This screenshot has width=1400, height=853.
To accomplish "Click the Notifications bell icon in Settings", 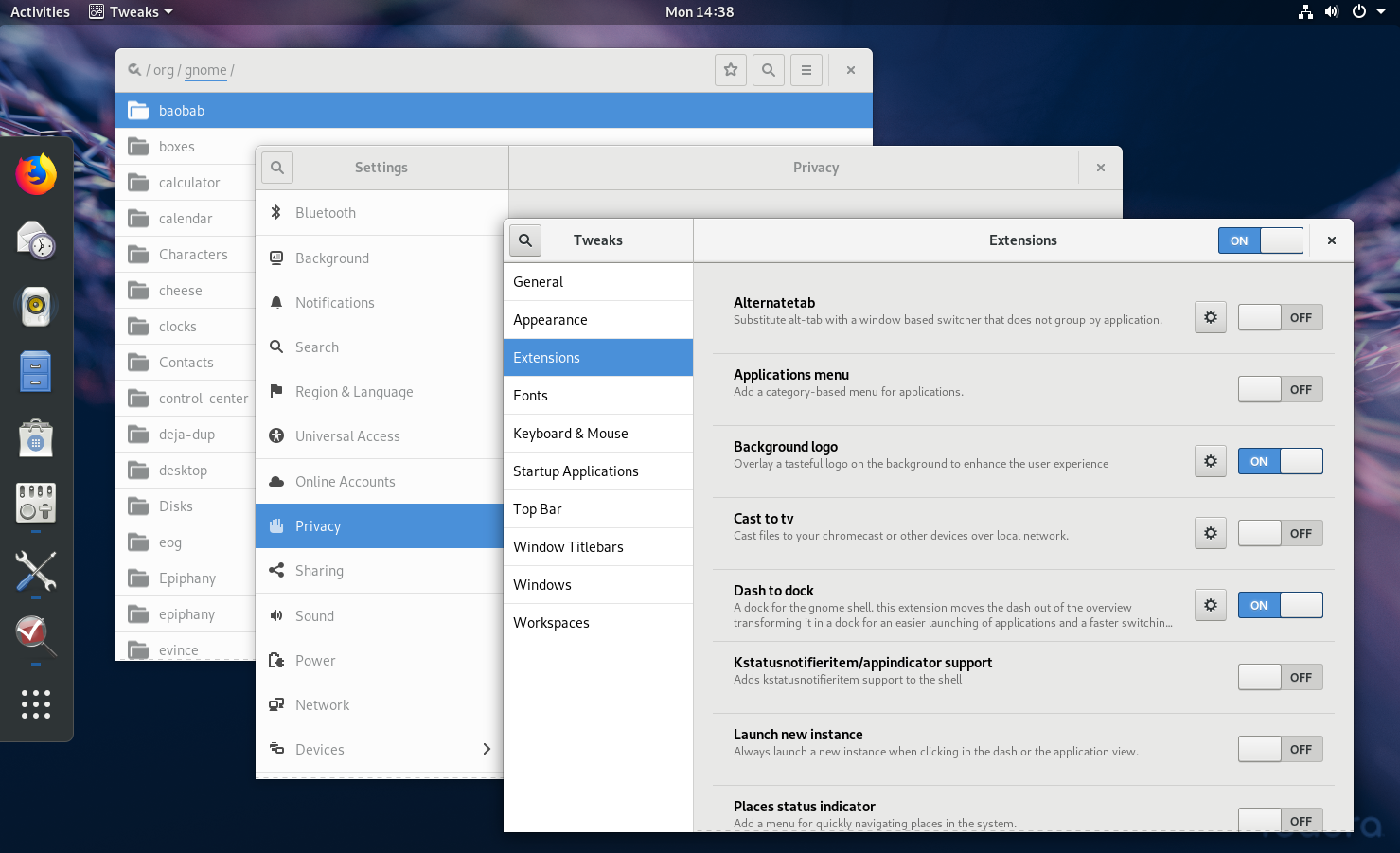I will (276, 303).
